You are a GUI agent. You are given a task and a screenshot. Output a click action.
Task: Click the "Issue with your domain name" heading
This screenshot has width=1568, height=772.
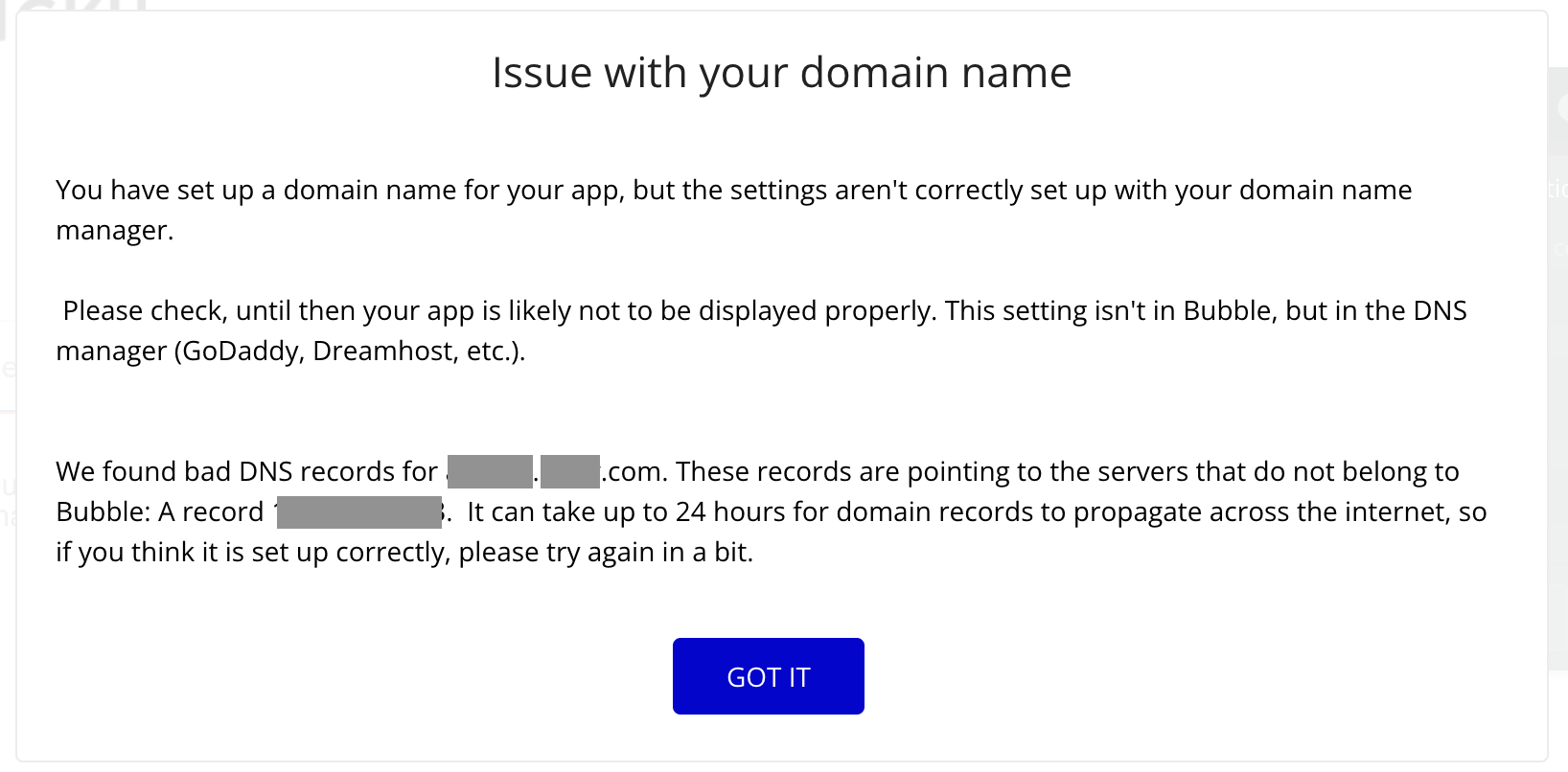pos(781,73)
